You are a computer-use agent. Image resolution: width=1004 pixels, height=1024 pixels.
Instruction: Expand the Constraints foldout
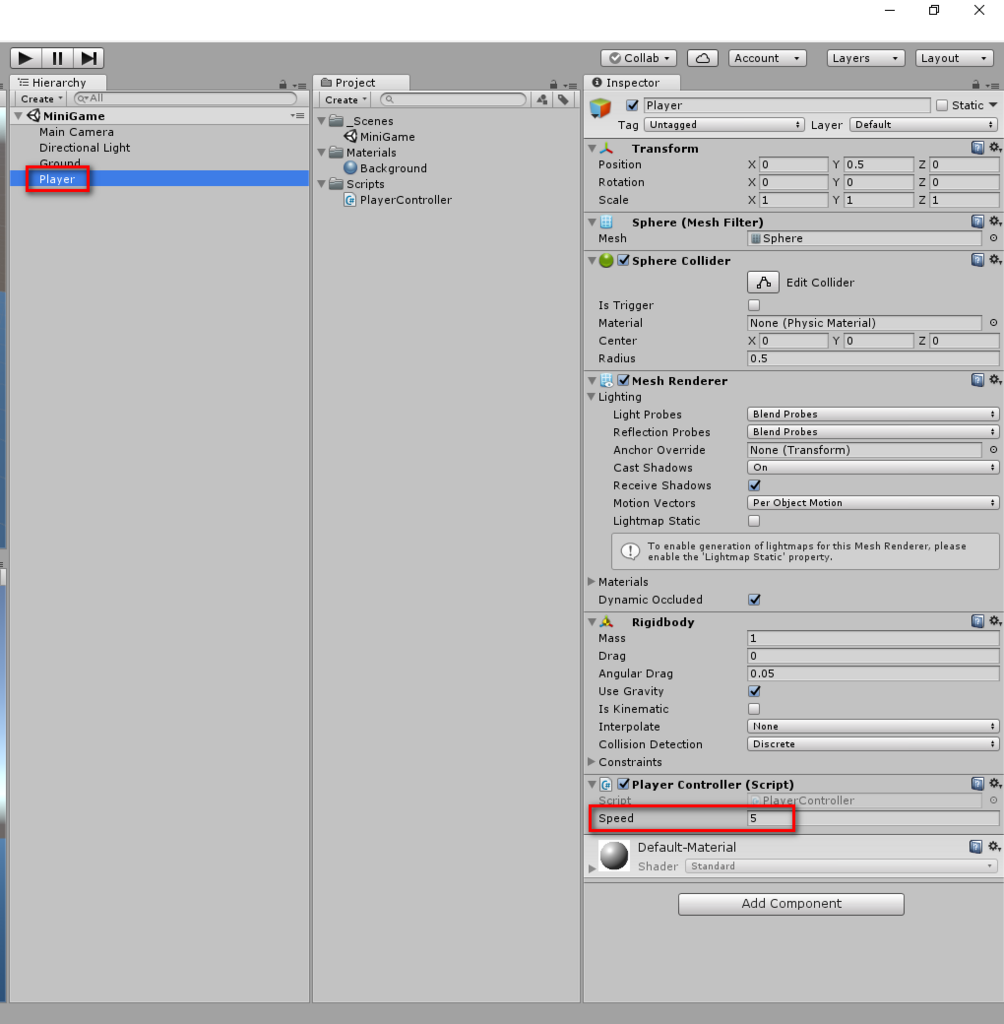(x=591, y=761)
